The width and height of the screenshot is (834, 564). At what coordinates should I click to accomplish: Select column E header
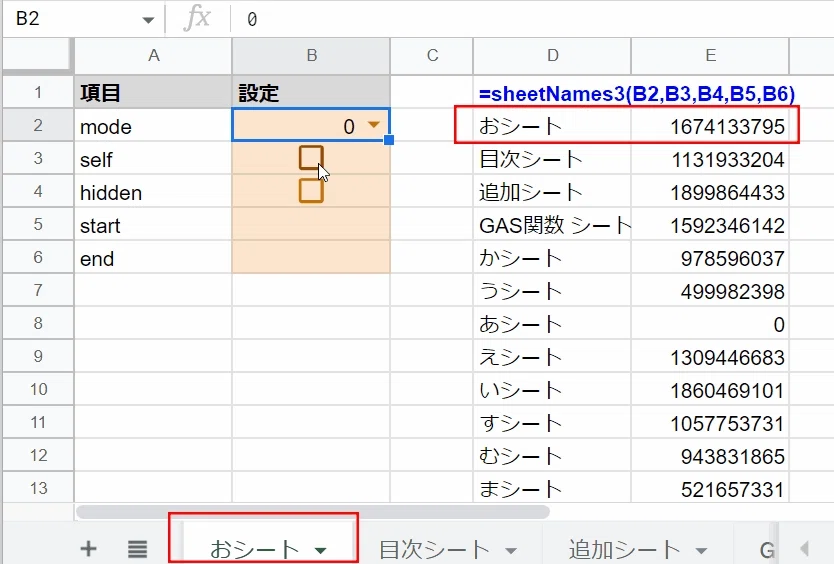click(710, 55)
